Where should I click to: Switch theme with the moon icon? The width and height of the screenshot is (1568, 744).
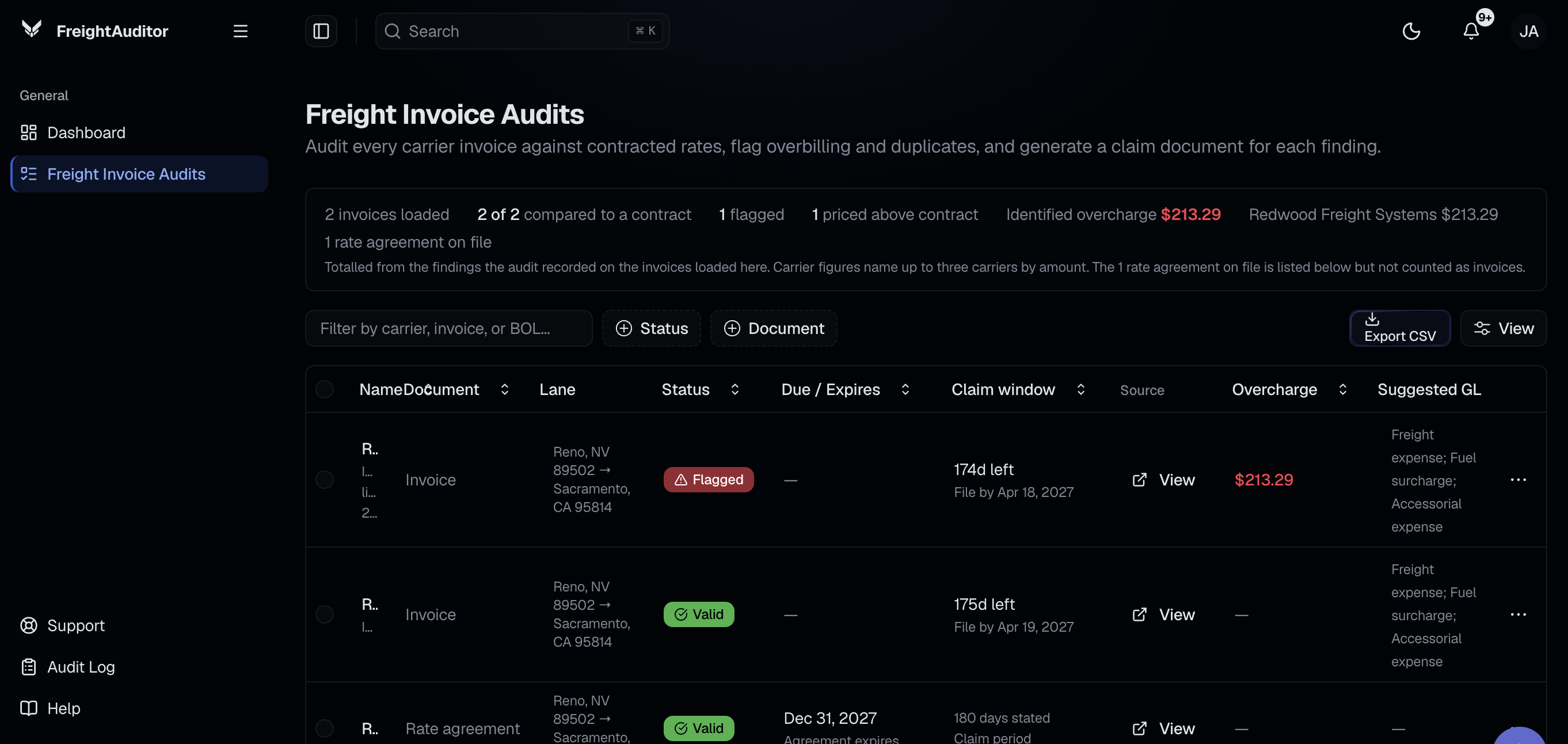coord(1411,31)
